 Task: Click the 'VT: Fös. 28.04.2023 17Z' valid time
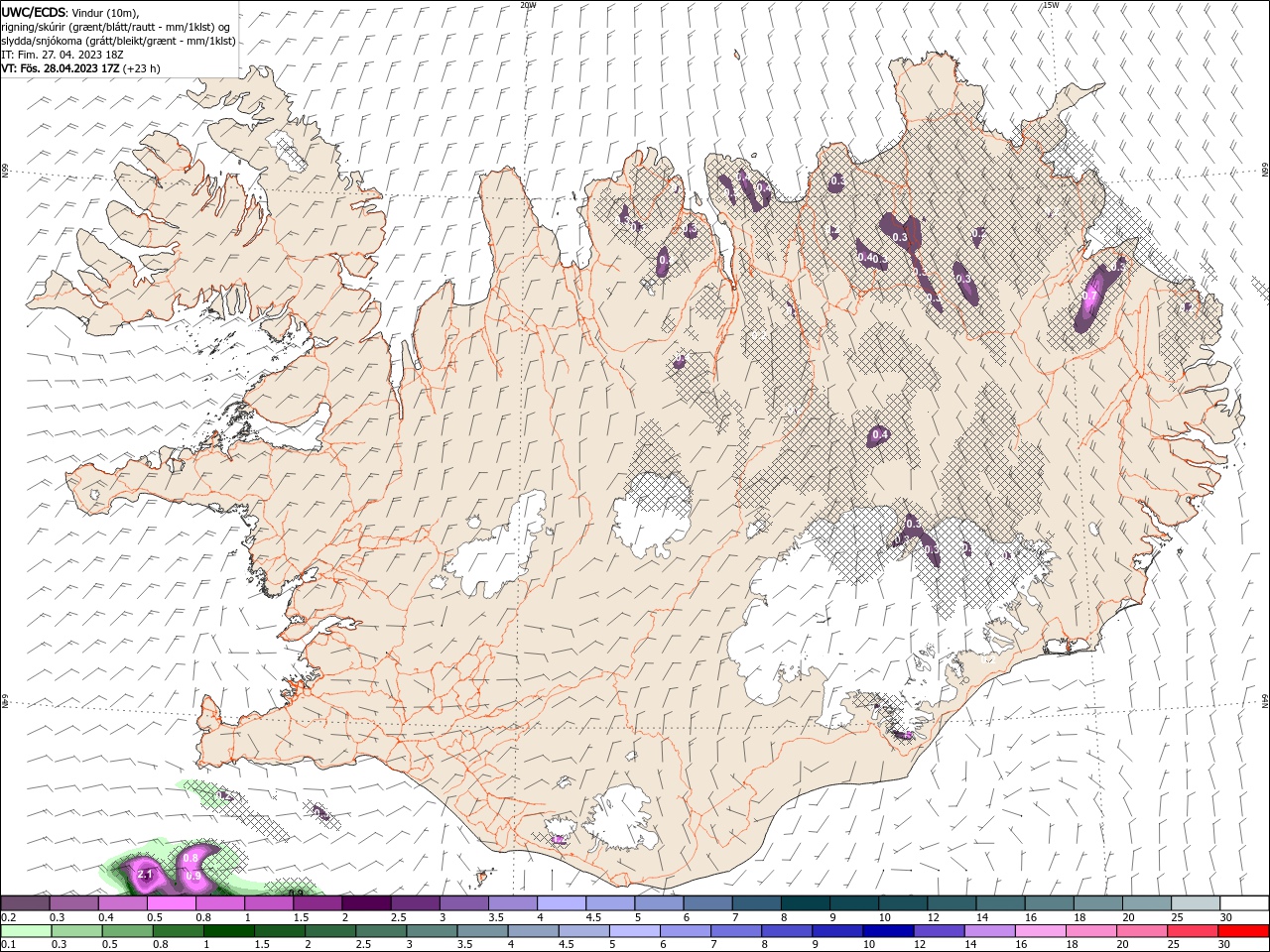point(61,68)
